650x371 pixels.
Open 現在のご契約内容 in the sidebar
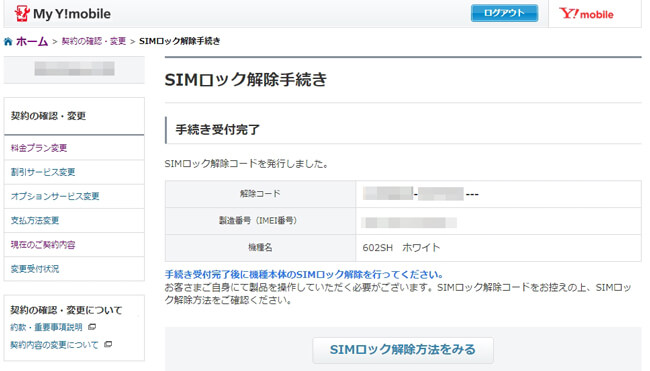coord(43,245)
